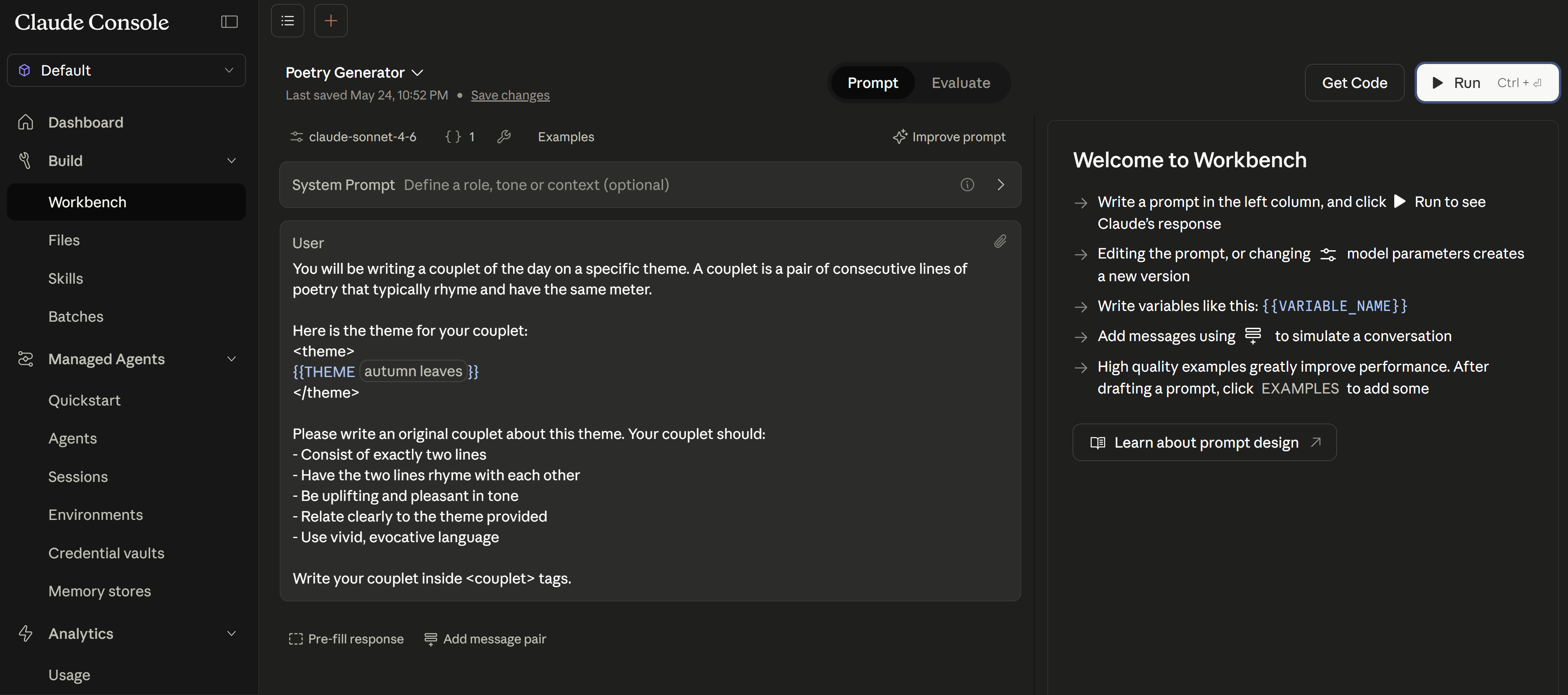Click the System Prompt placeholder field

click(536, 185)
